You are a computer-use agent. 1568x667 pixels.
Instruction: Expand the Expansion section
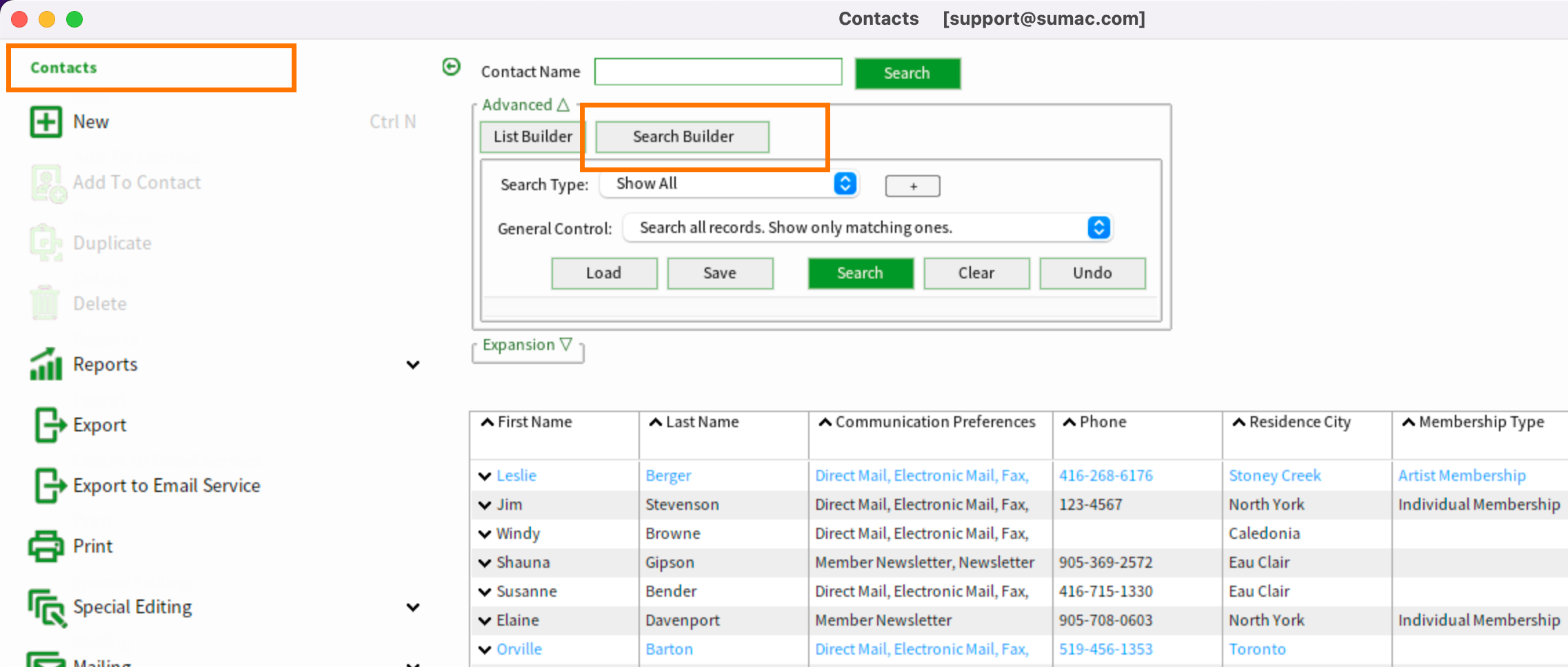tap(527, 345)
